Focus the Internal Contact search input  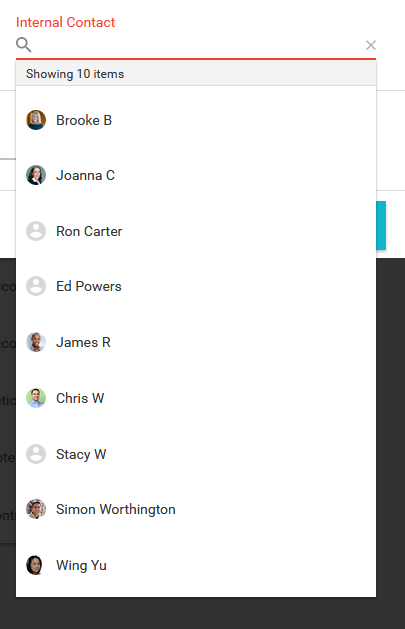(x=198, y=45)
